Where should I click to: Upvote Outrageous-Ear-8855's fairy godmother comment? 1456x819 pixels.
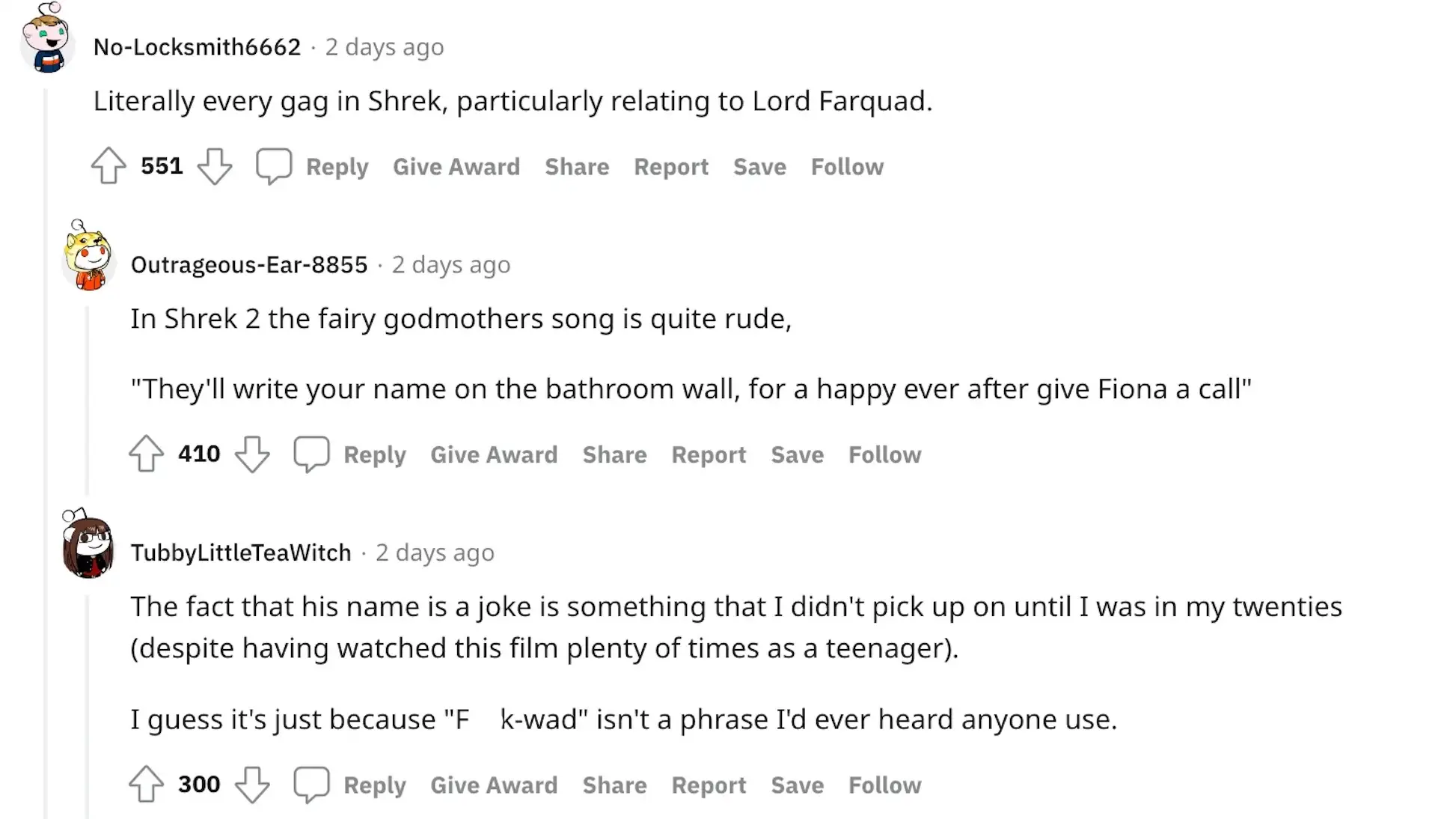point(147,454)
